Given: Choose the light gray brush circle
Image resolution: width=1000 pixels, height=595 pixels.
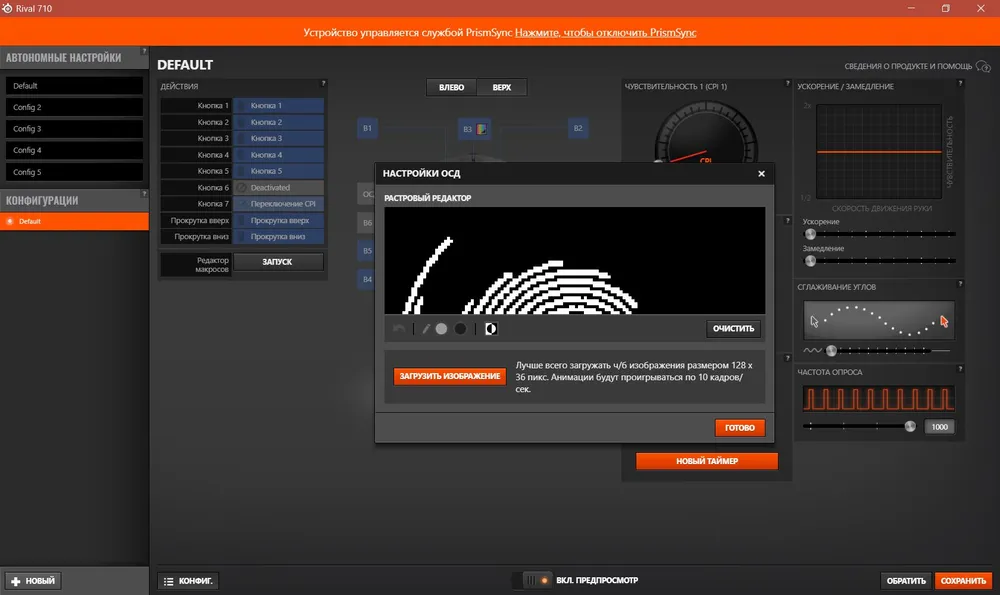Looking at the screenshot, I should click(x=441, y=329).
